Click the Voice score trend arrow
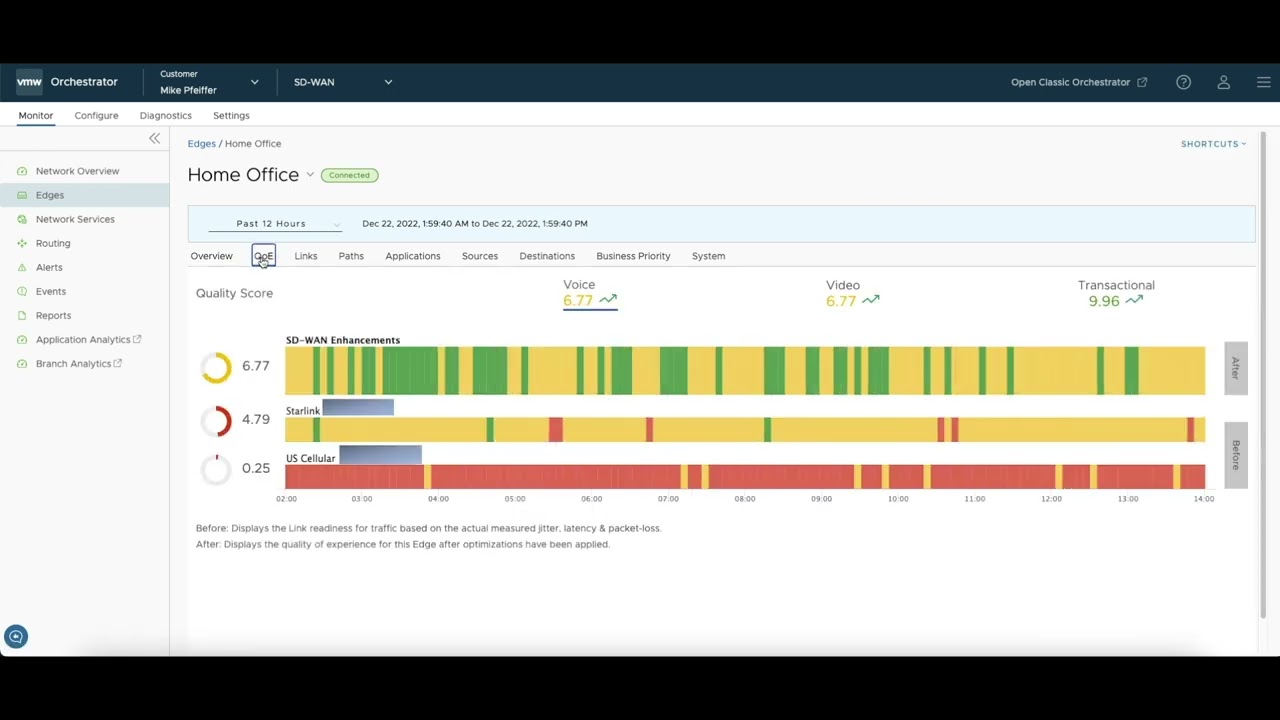This screenshot has width=1280, height=720. (608, 299)
